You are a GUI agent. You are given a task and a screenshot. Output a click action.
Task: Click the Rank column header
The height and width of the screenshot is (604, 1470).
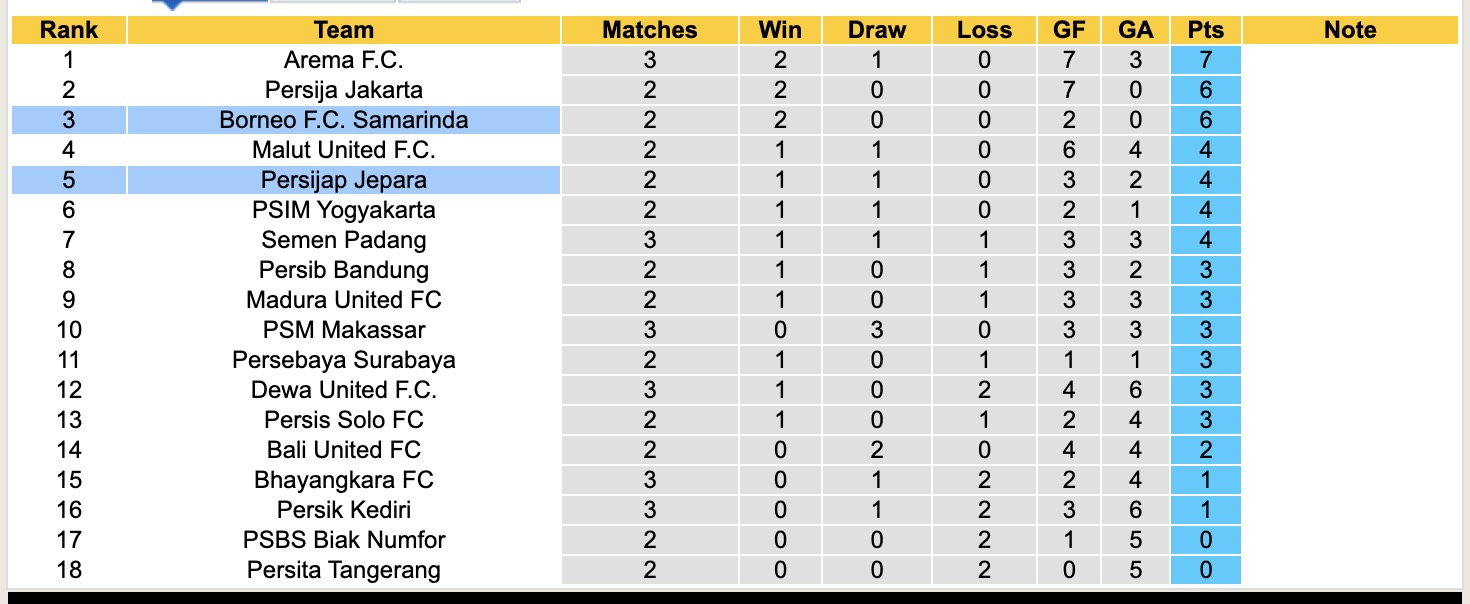point(68,30)
